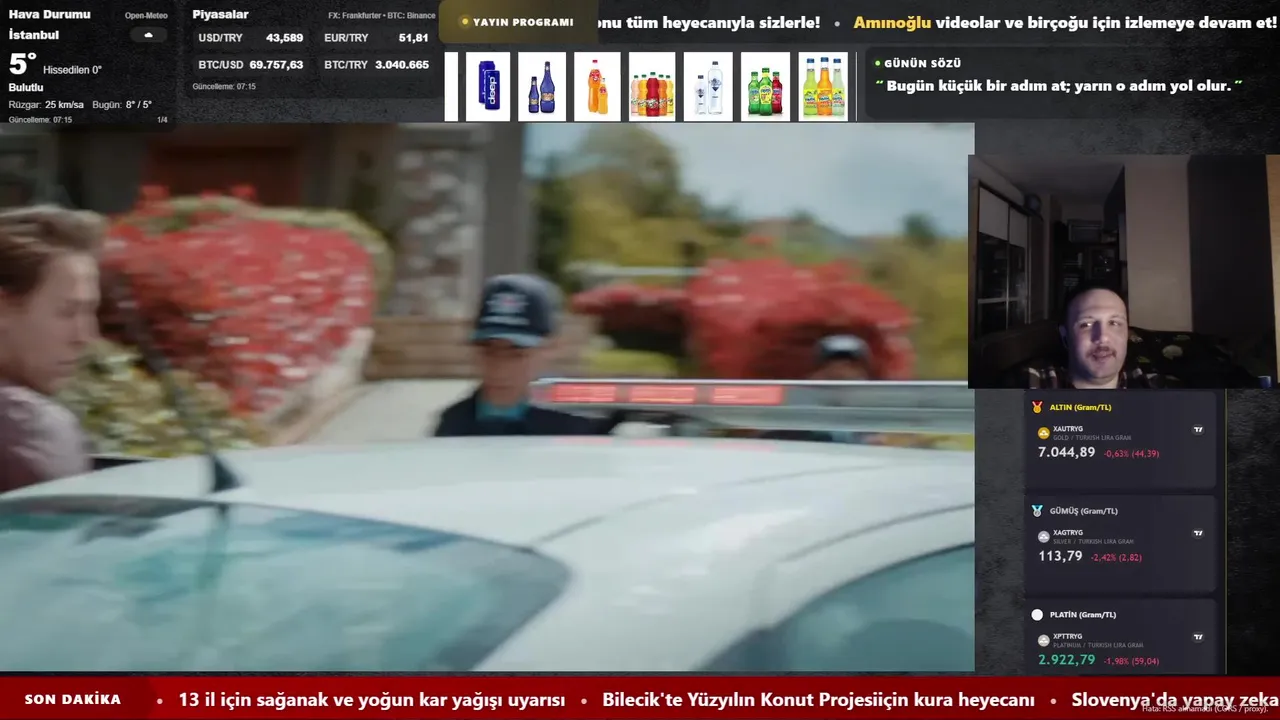Click the platinum price 2.922,79
The width and height of the screenshot is (1280, 720).
click(x=1066, y=660)
